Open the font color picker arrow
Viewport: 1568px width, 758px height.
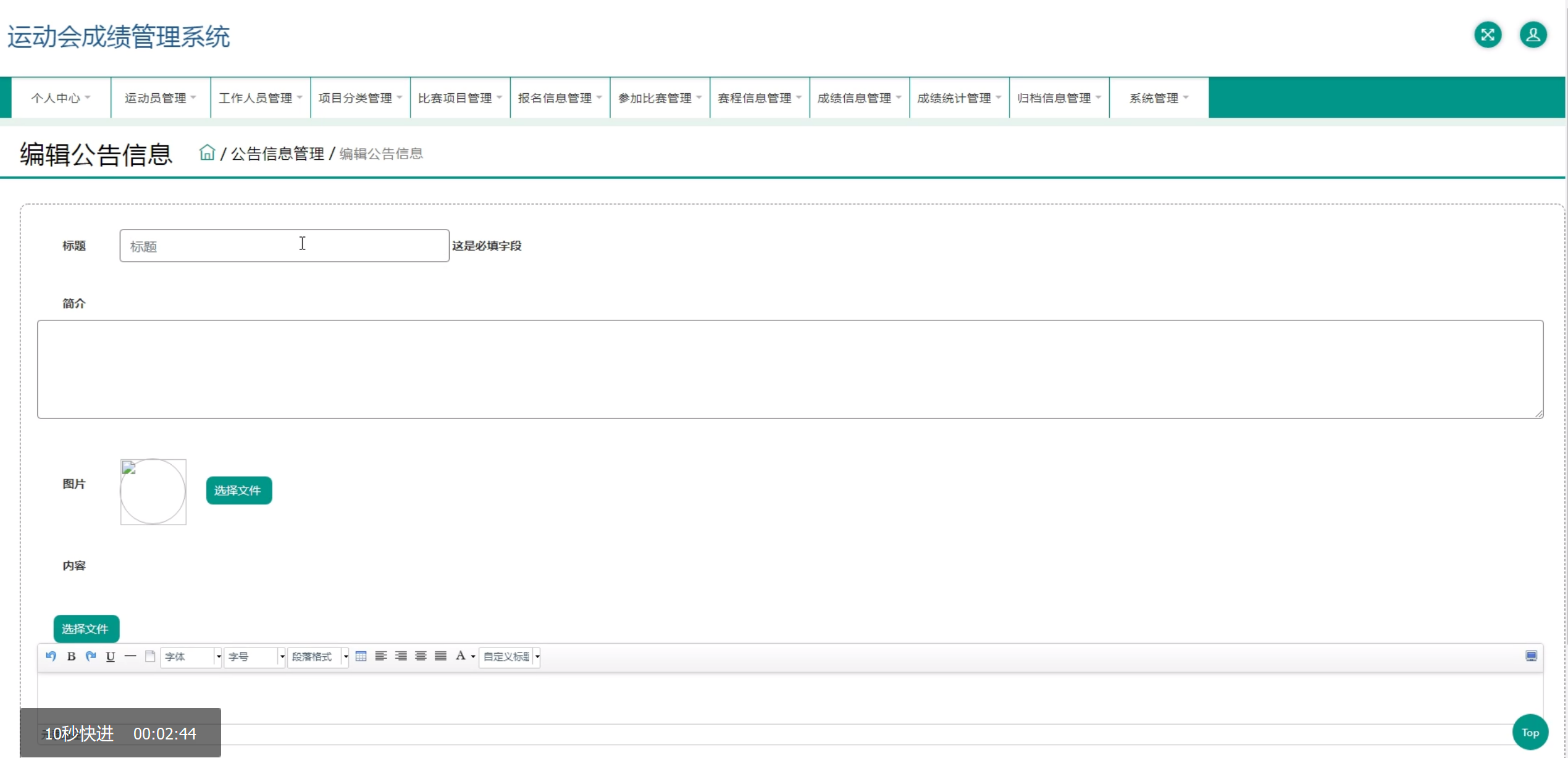point(473,656)
